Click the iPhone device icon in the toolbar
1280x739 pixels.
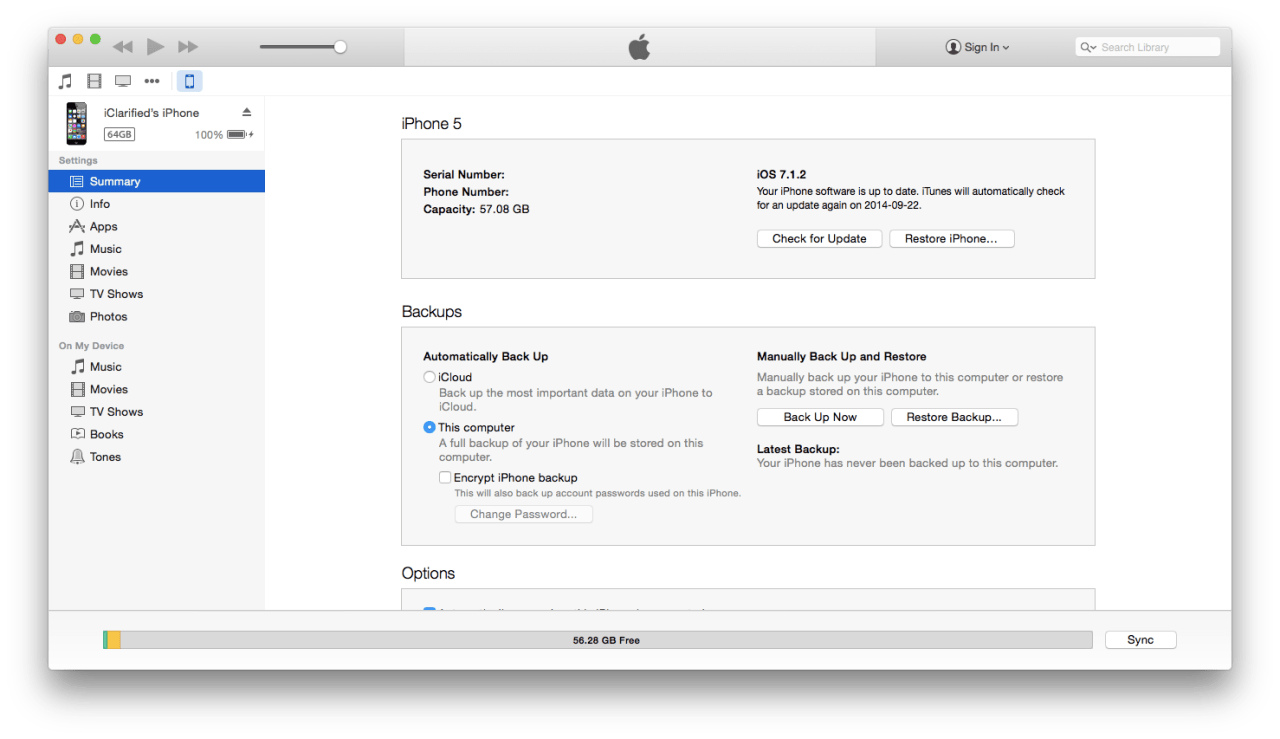[x=189, y=81]
